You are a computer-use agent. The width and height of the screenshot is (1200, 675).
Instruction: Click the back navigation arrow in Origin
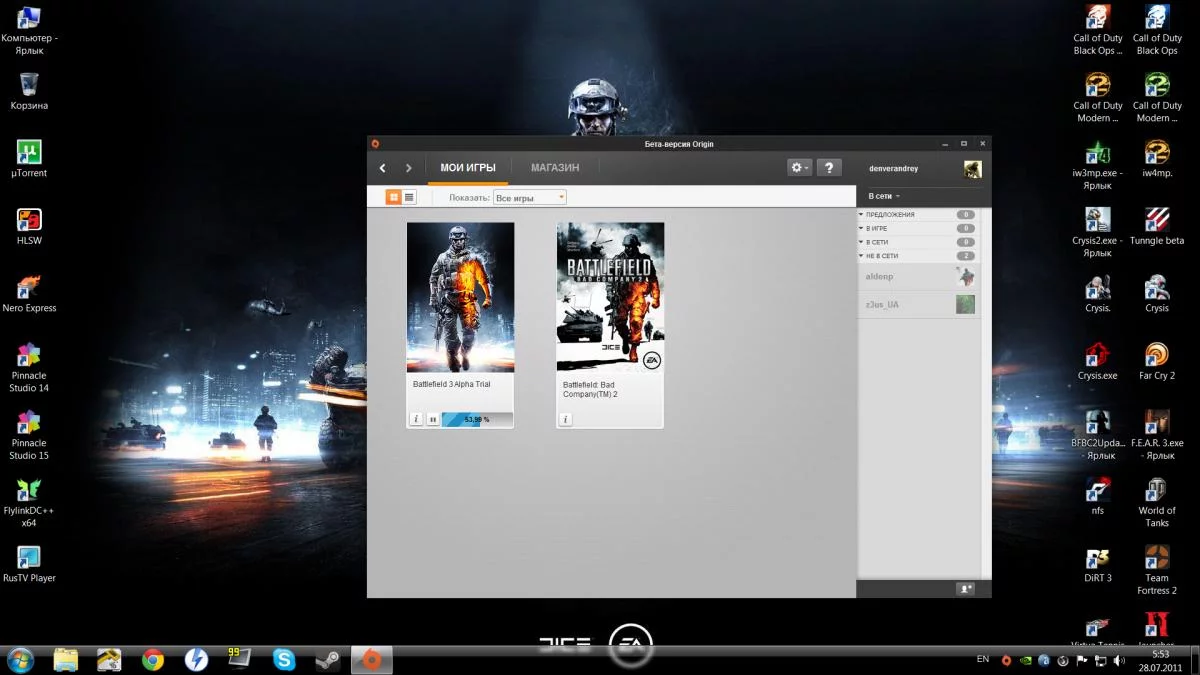pyautogui.click(x=383, y=168)
